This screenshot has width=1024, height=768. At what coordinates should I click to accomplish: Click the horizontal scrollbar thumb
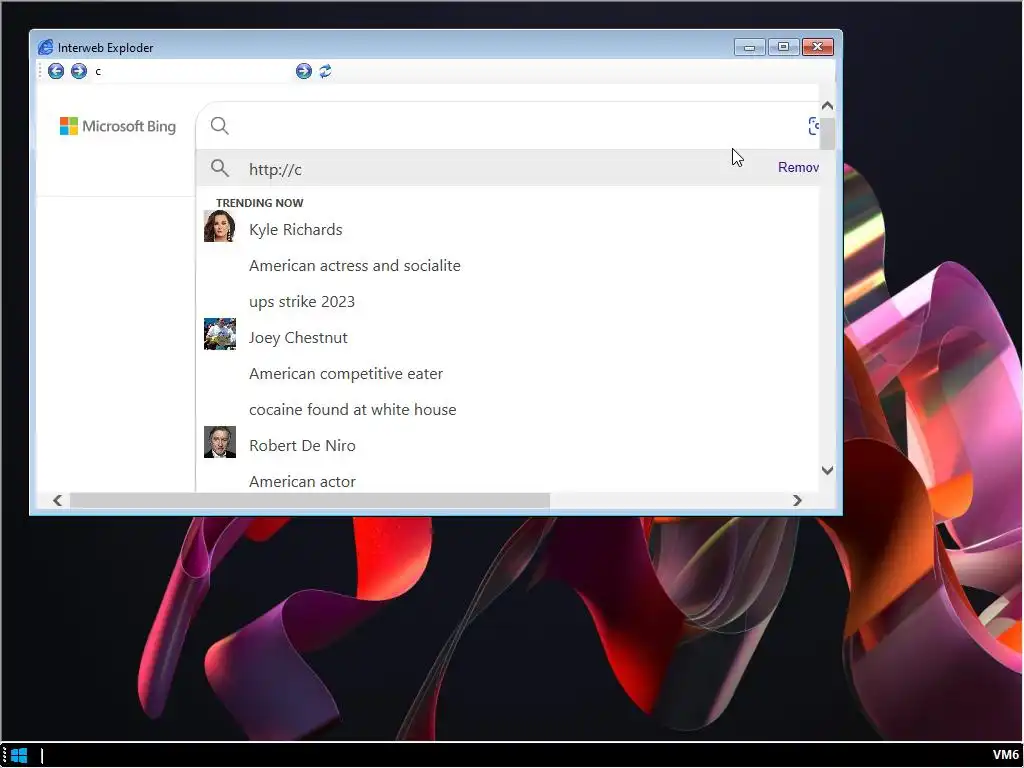pos(310,500)
